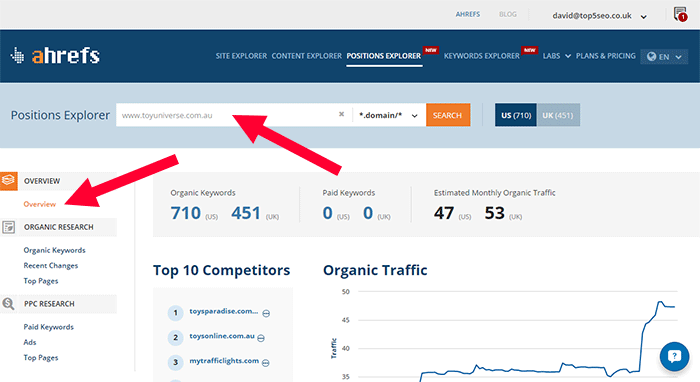
Task: Open Site Explorer tab
Action: pyautogui.click(x=241, y=56)
